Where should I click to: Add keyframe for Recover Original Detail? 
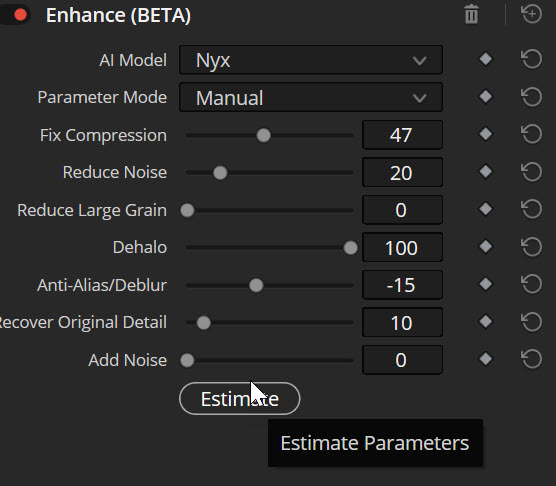tap(485, 322)
